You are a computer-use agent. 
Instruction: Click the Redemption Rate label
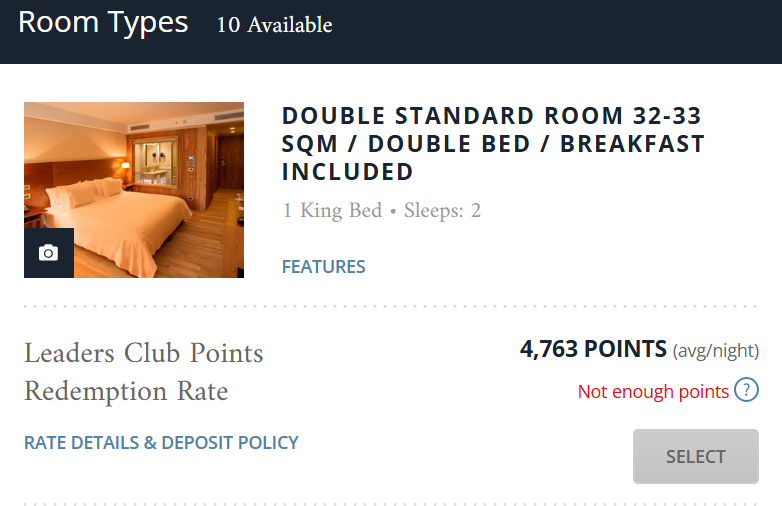[x=126, y=391]
